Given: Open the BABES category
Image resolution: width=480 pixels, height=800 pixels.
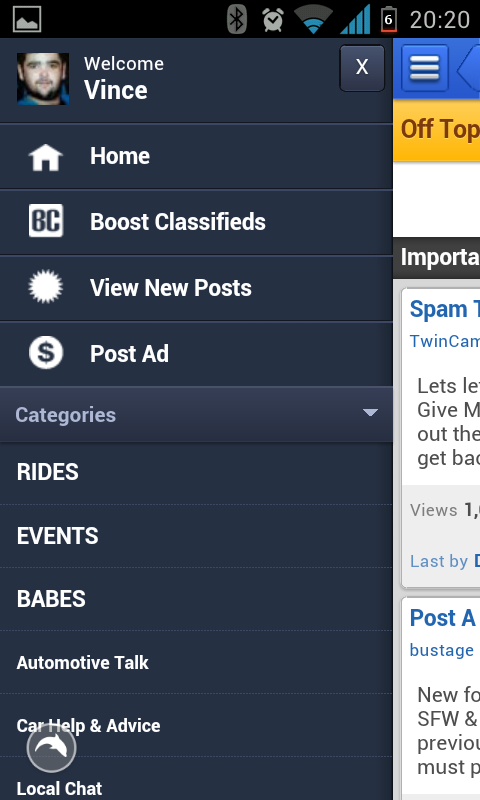Looking at the screenshot, I should tap(196, 599).
